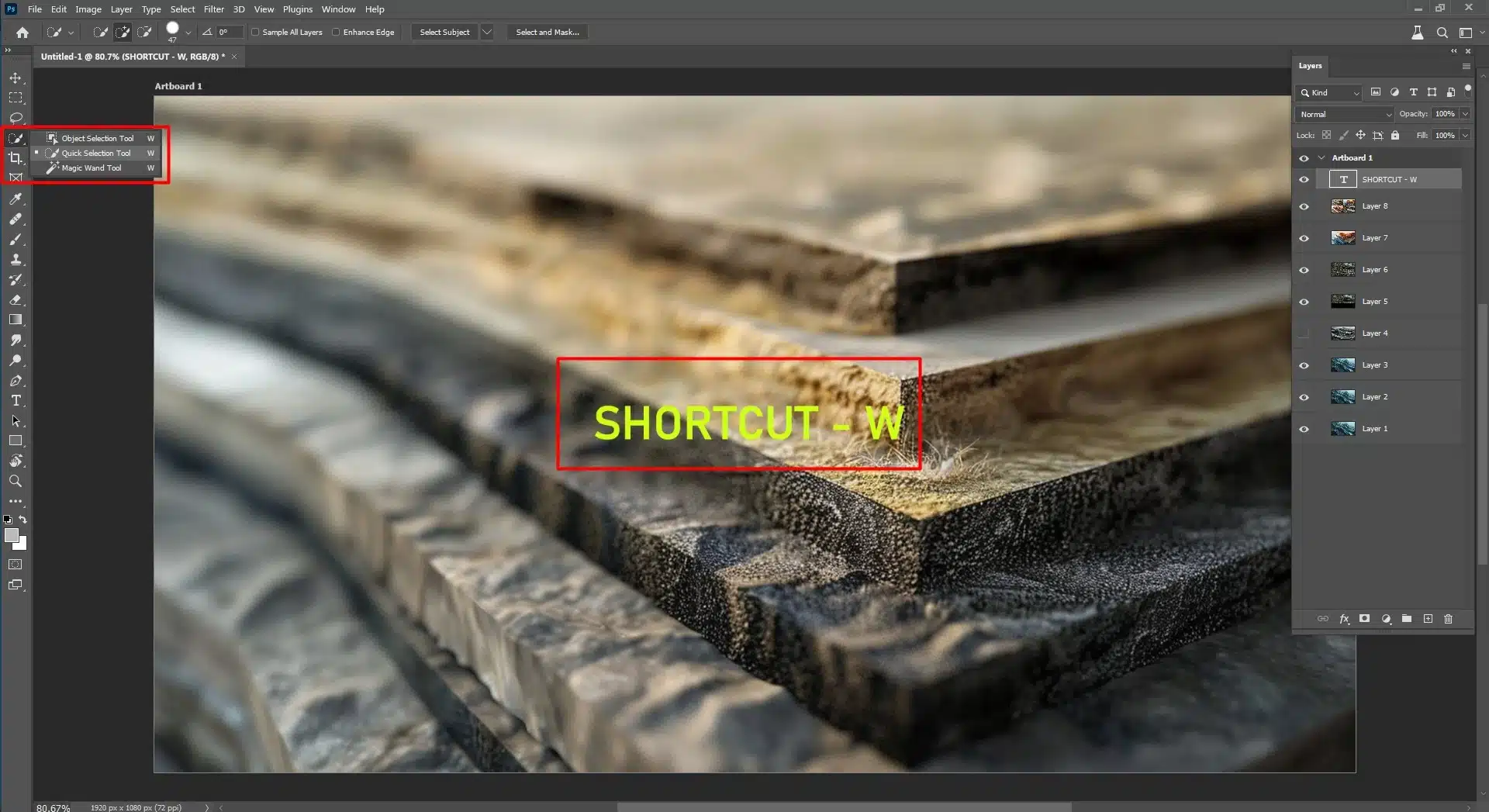Image resolution: width=1489 pixels, height=812 pixels.
Task: Choose Magic Wand Tool from flyout
Action: [x=97, y=168]
